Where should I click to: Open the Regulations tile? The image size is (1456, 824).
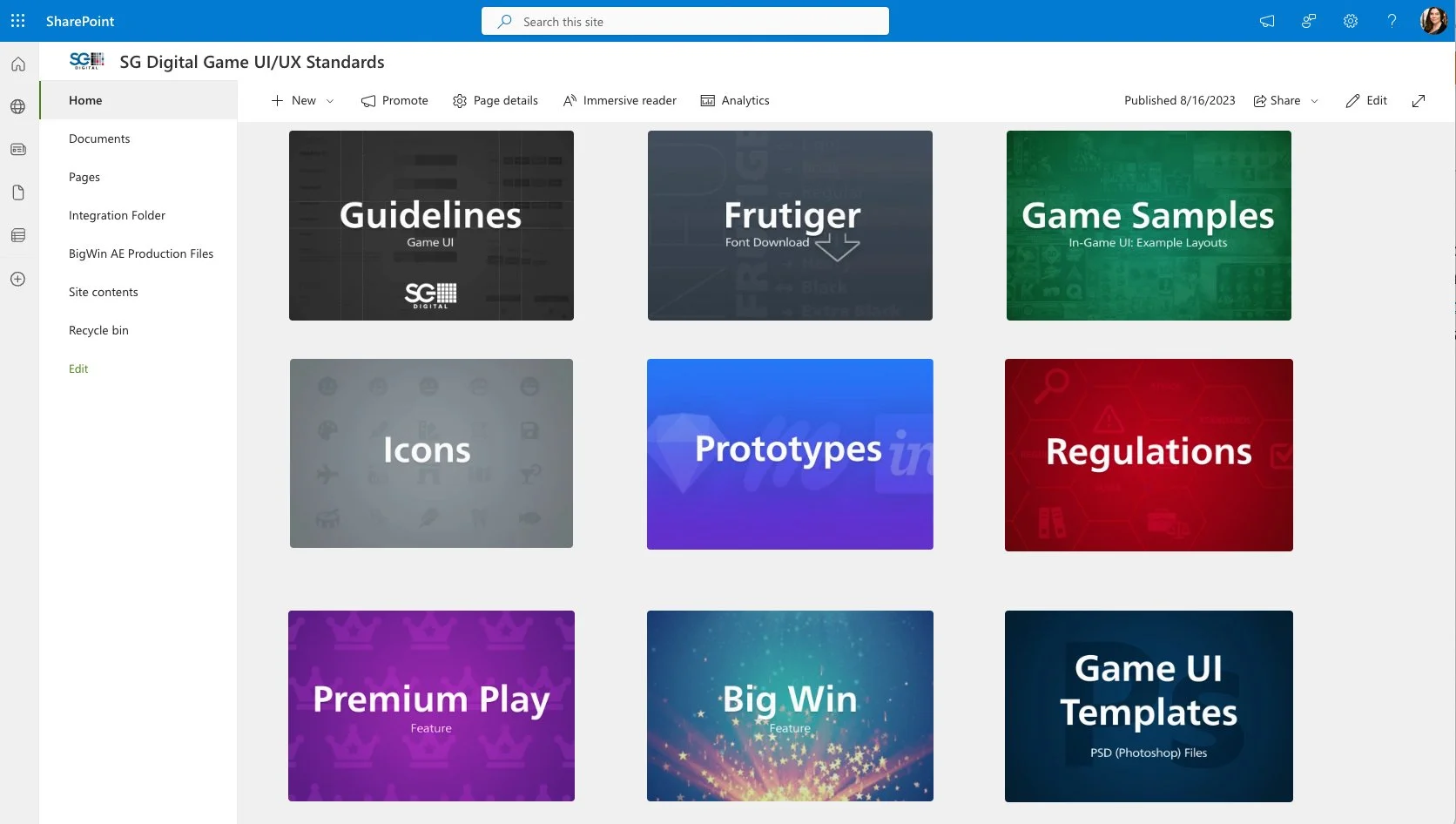1149,455
